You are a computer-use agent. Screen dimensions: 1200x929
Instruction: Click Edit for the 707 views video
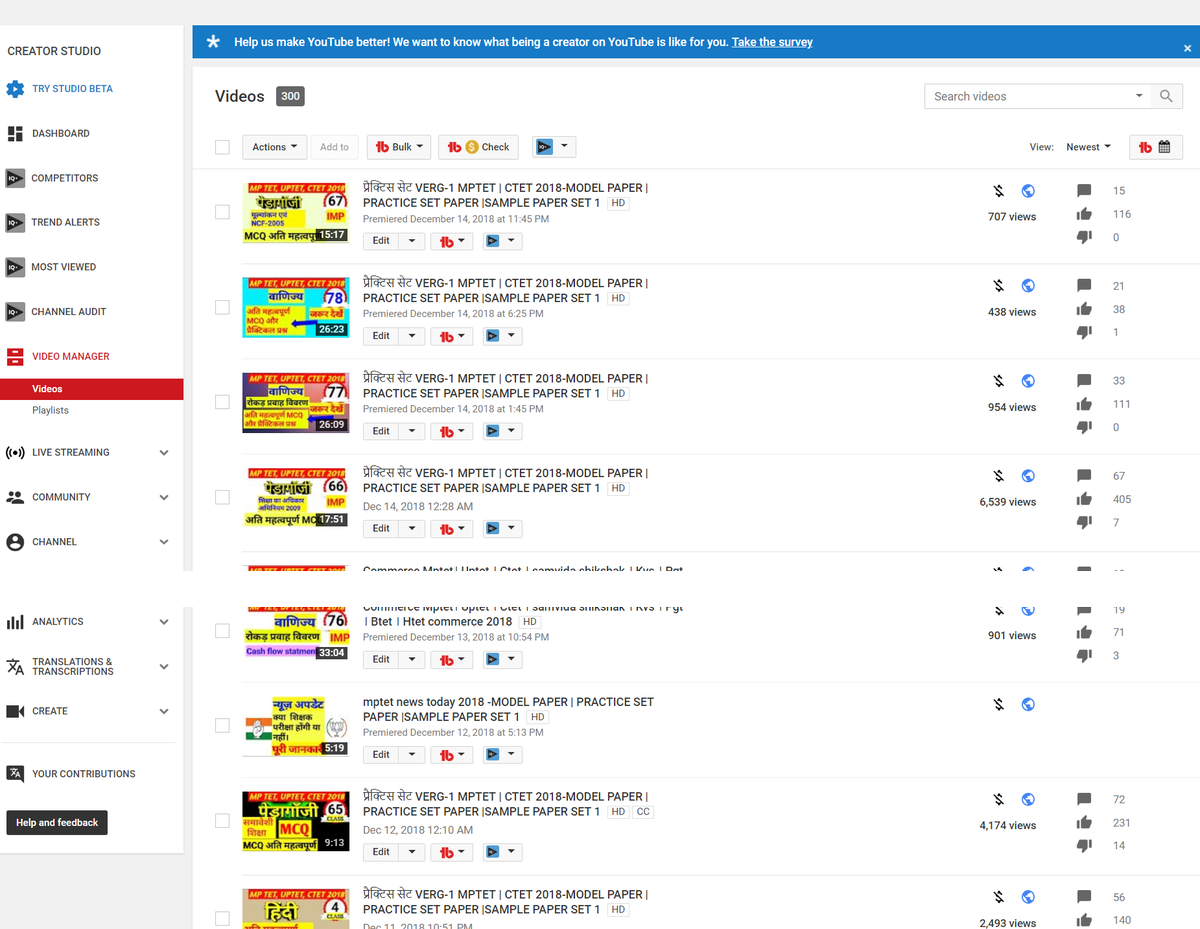point(381,241)
